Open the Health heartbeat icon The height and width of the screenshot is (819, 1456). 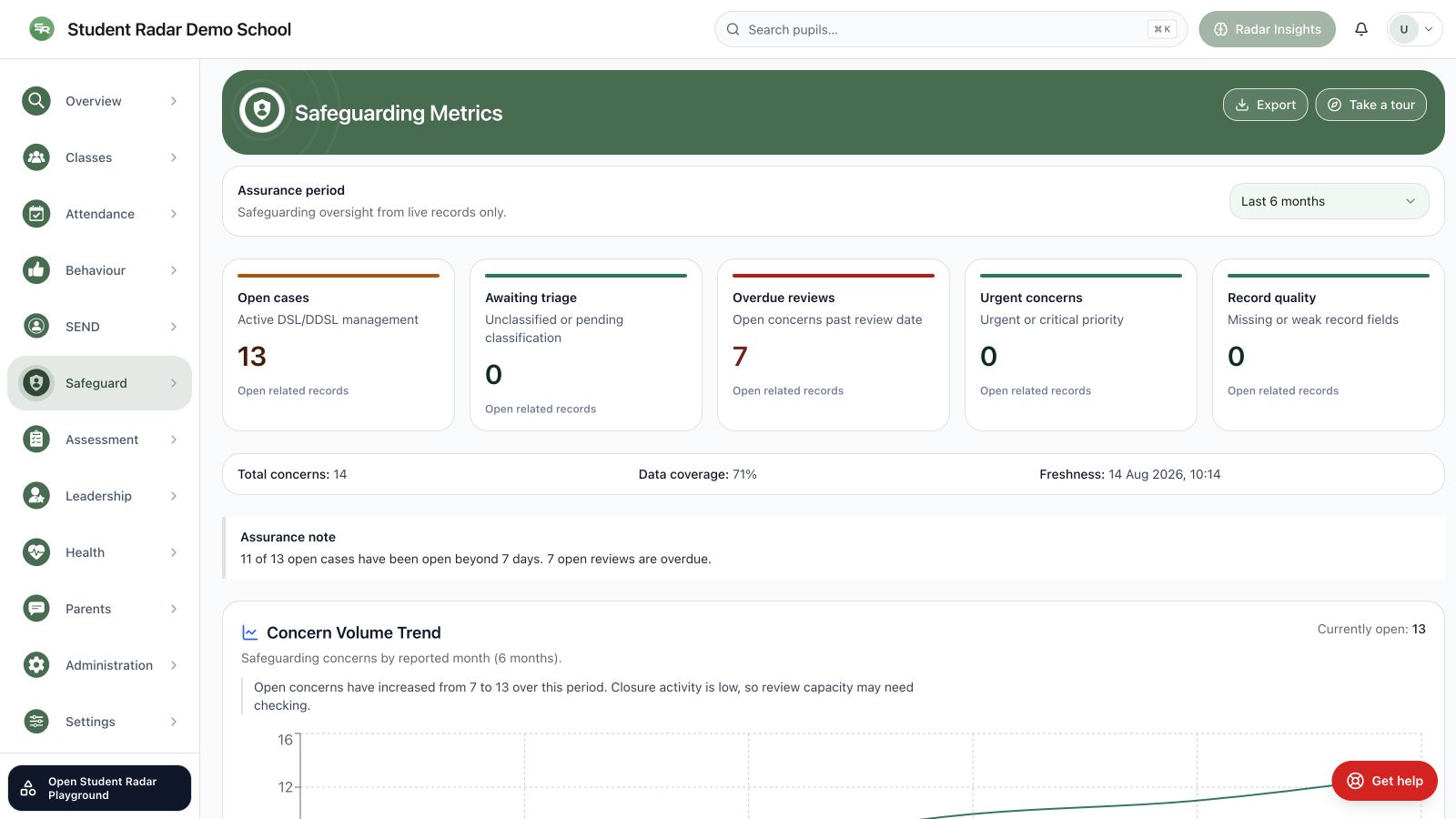pos(36,552)
